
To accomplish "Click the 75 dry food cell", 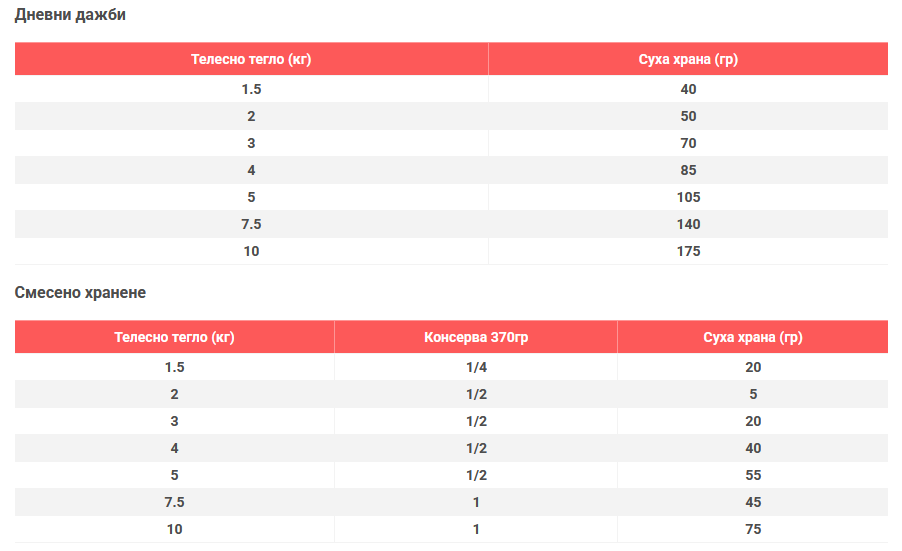I will 753,529.
